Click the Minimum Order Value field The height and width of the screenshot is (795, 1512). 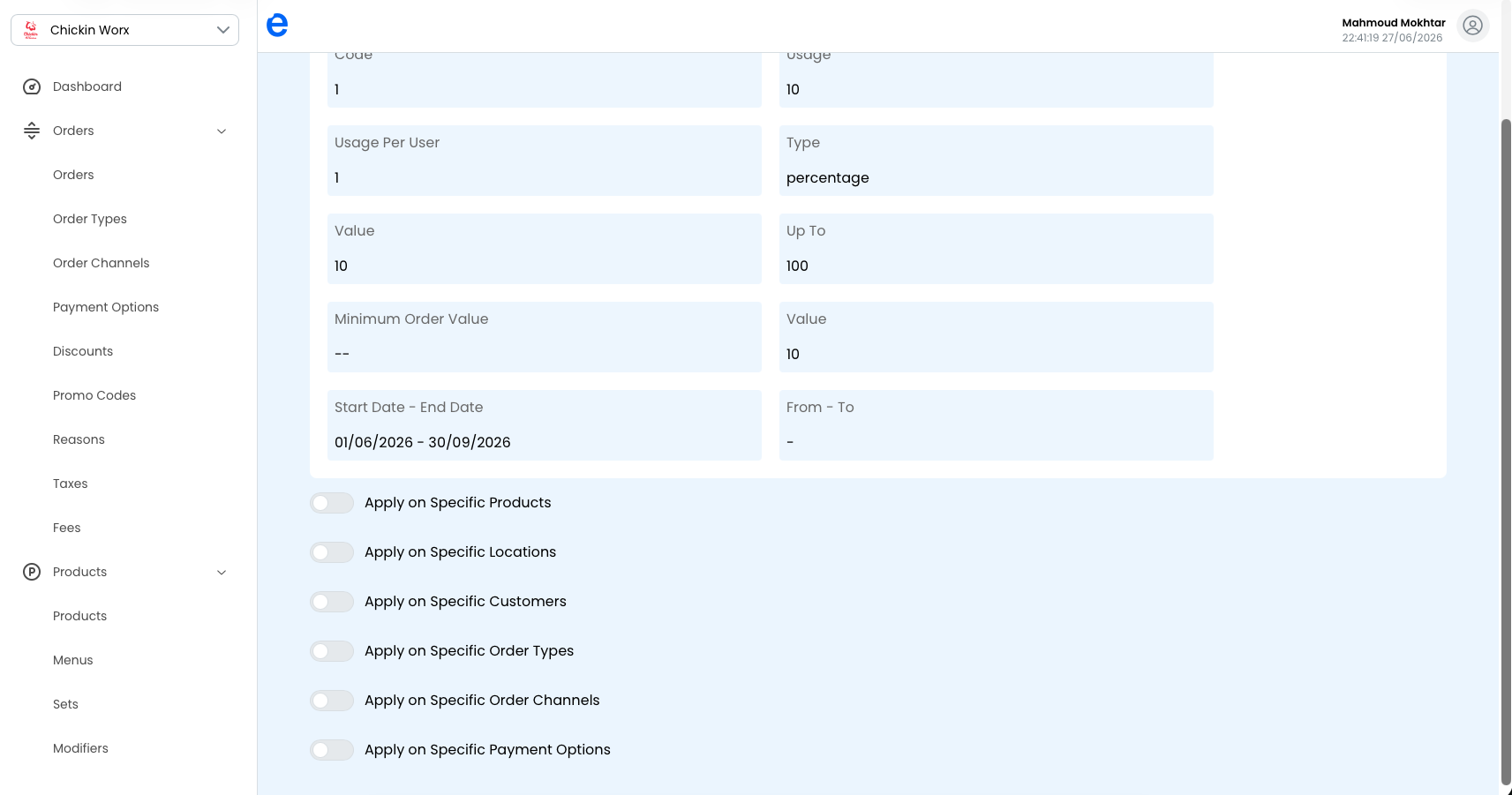pos(545,337)
